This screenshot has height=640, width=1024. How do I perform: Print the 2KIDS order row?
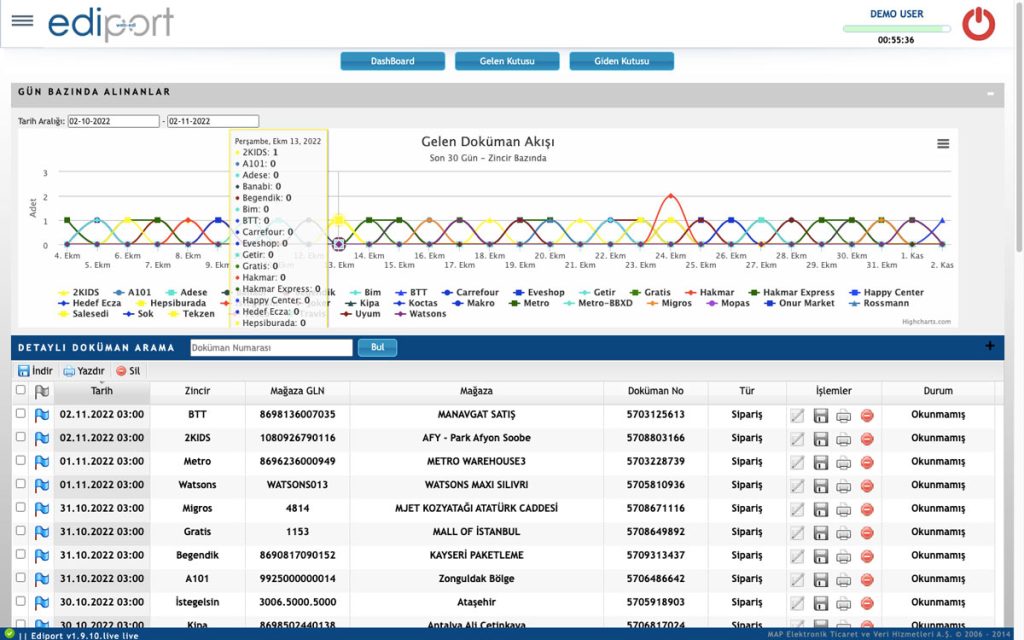(844, 439)
